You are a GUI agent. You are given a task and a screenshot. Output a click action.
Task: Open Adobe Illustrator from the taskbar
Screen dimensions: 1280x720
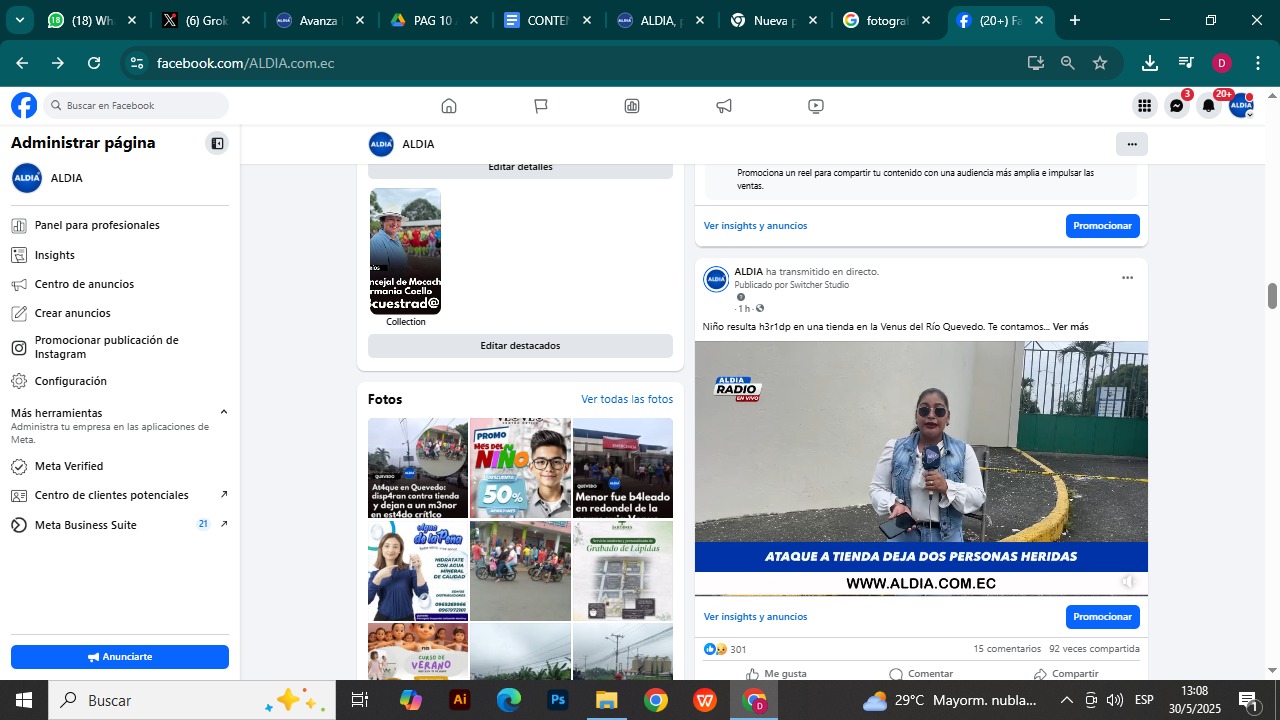pyautogui.click(x=460, y=700)
